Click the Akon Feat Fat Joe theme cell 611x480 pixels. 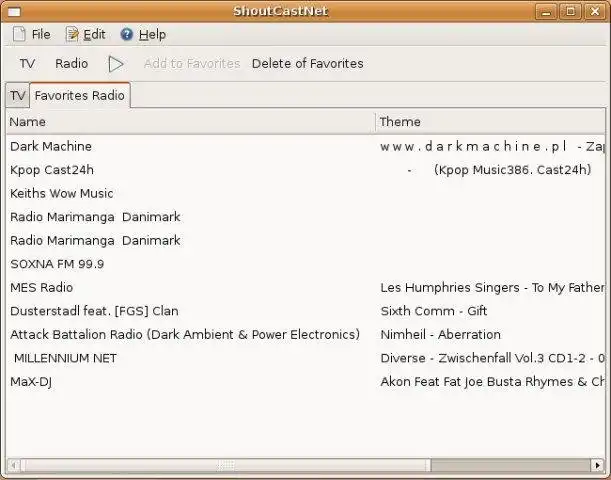point(493,382)
